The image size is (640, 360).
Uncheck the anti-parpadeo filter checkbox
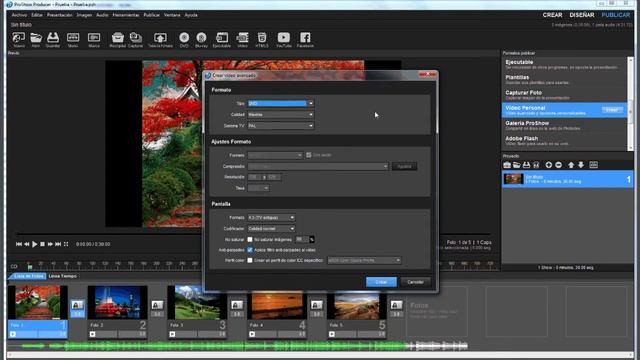[x=250, y=250]
